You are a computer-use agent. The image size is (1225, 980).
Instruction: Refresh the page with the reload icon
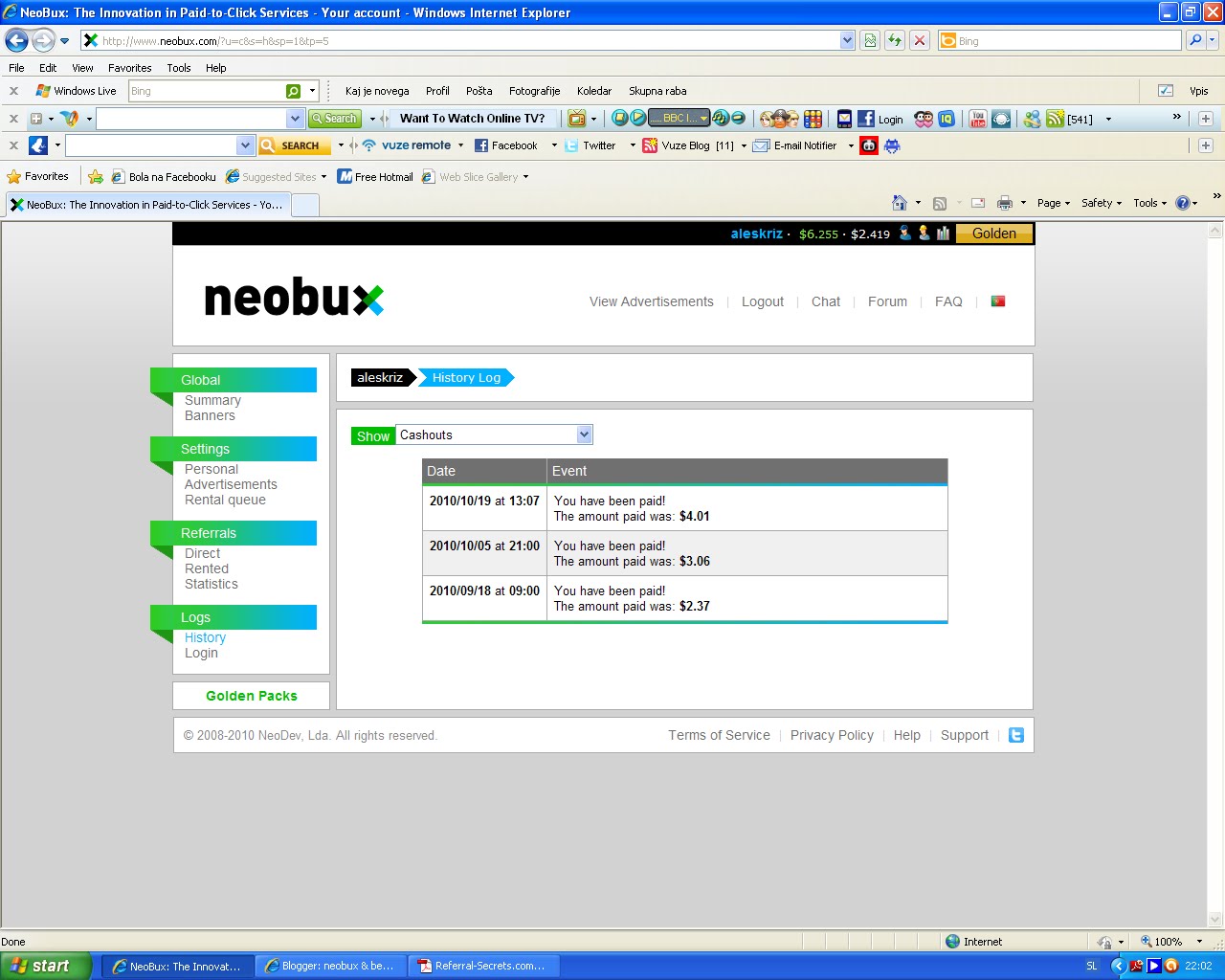896,40
